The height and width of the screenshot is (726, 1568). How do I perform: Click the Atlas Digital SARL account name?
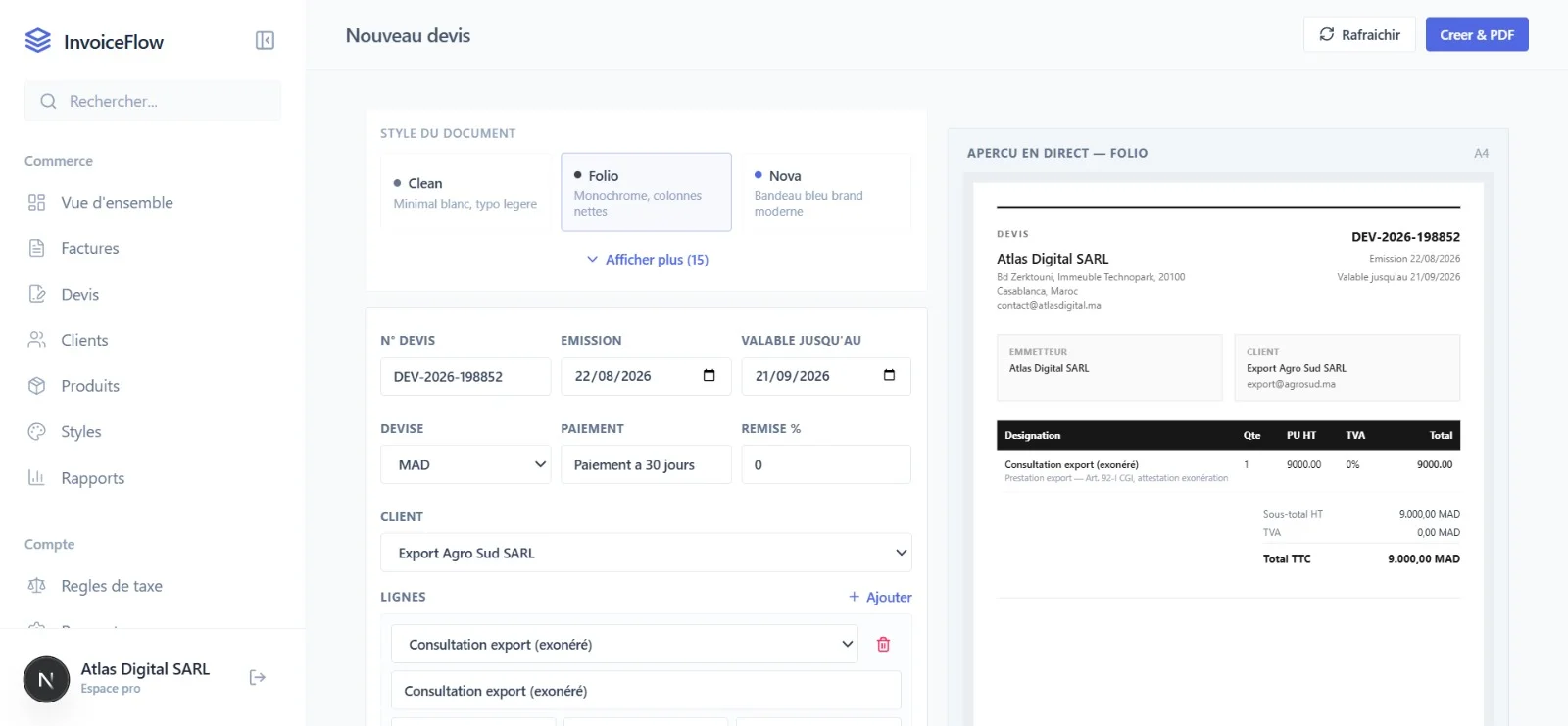145,669
